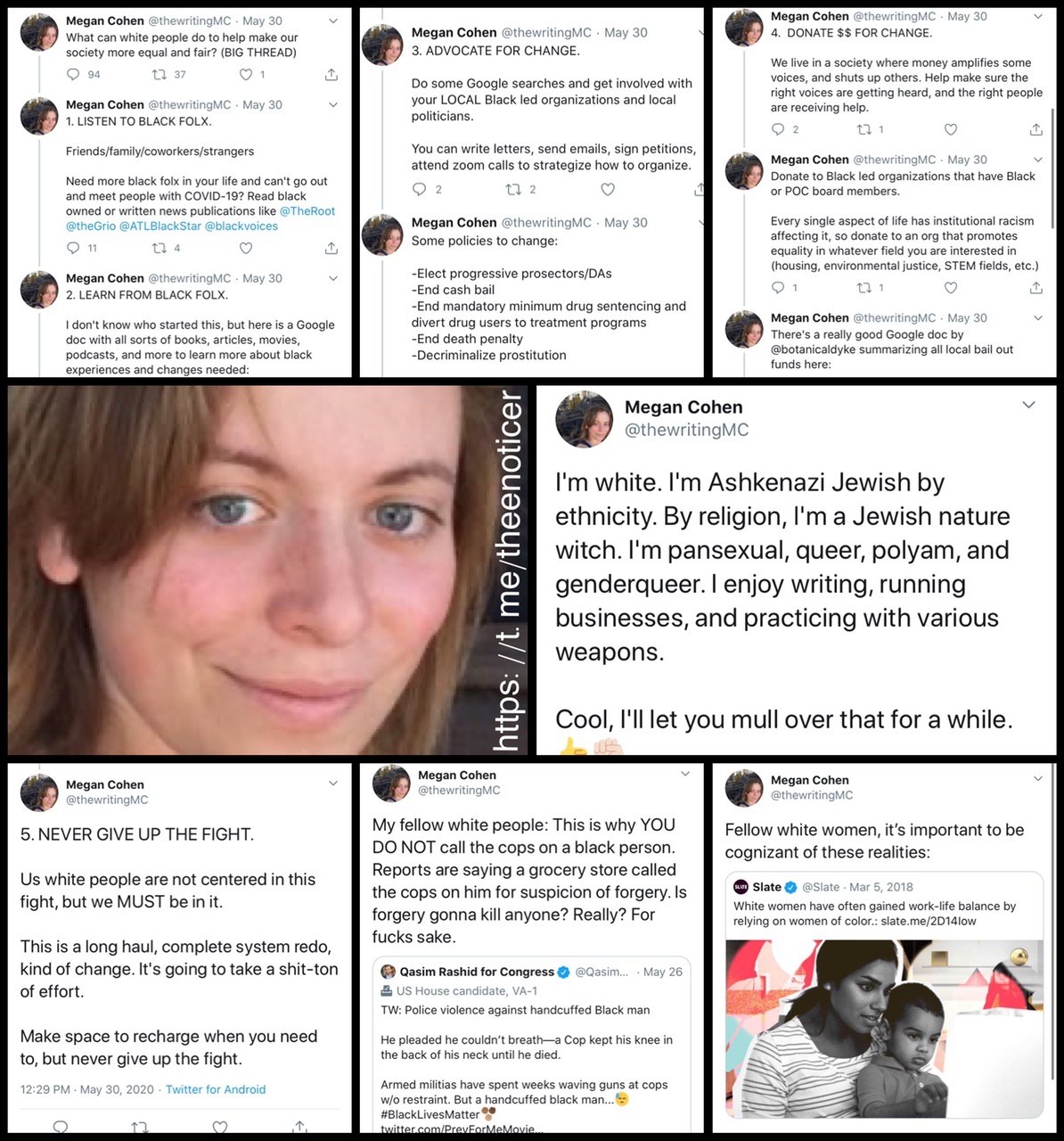This screenshot has height=1141, width=1064.
Task: Share the DONATE $$ FOR CHANGE tweet
Action: coord(1036,130)
